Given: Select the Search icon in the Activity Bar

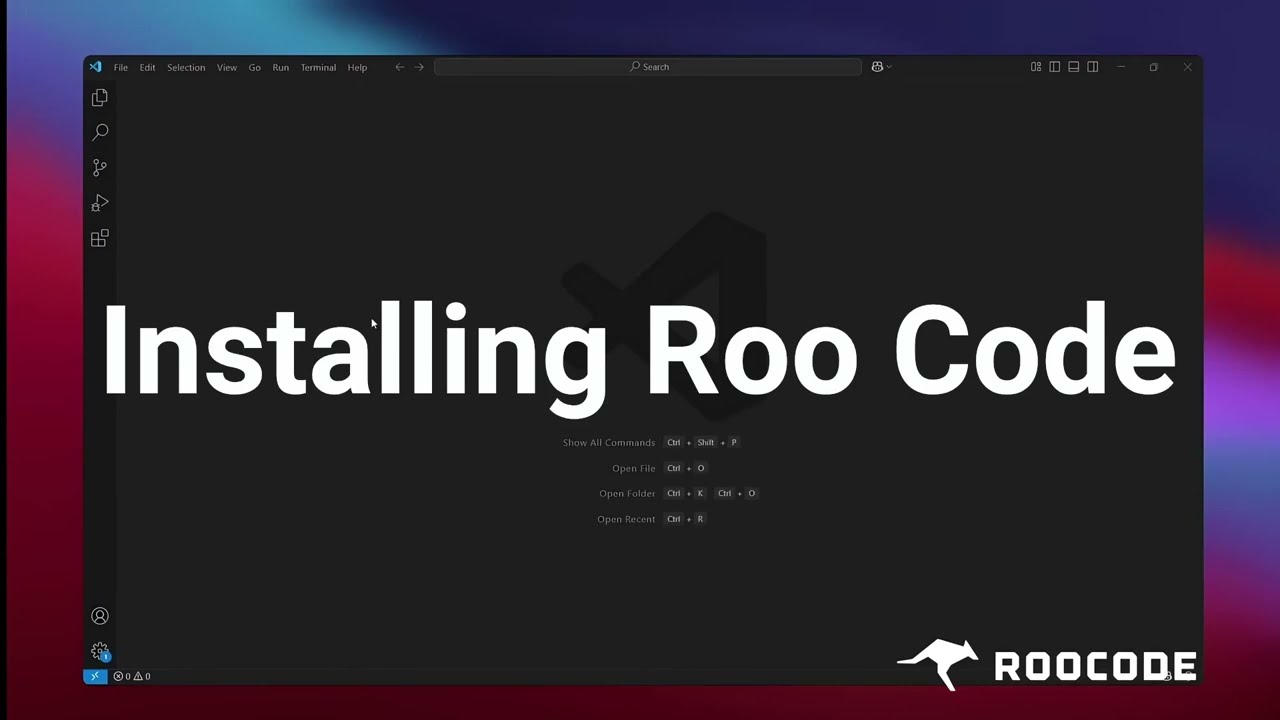Looking at the screenshot, I should click(x=99, y=132).
